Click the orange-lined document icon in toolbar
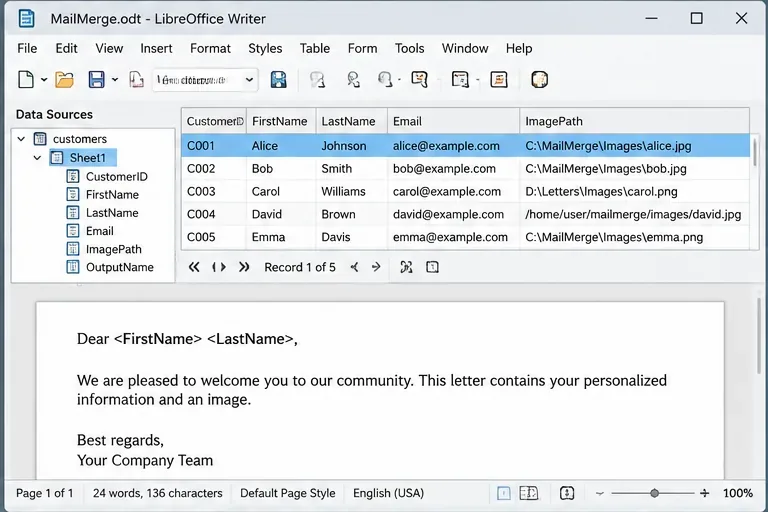 [x=499, y=79]
